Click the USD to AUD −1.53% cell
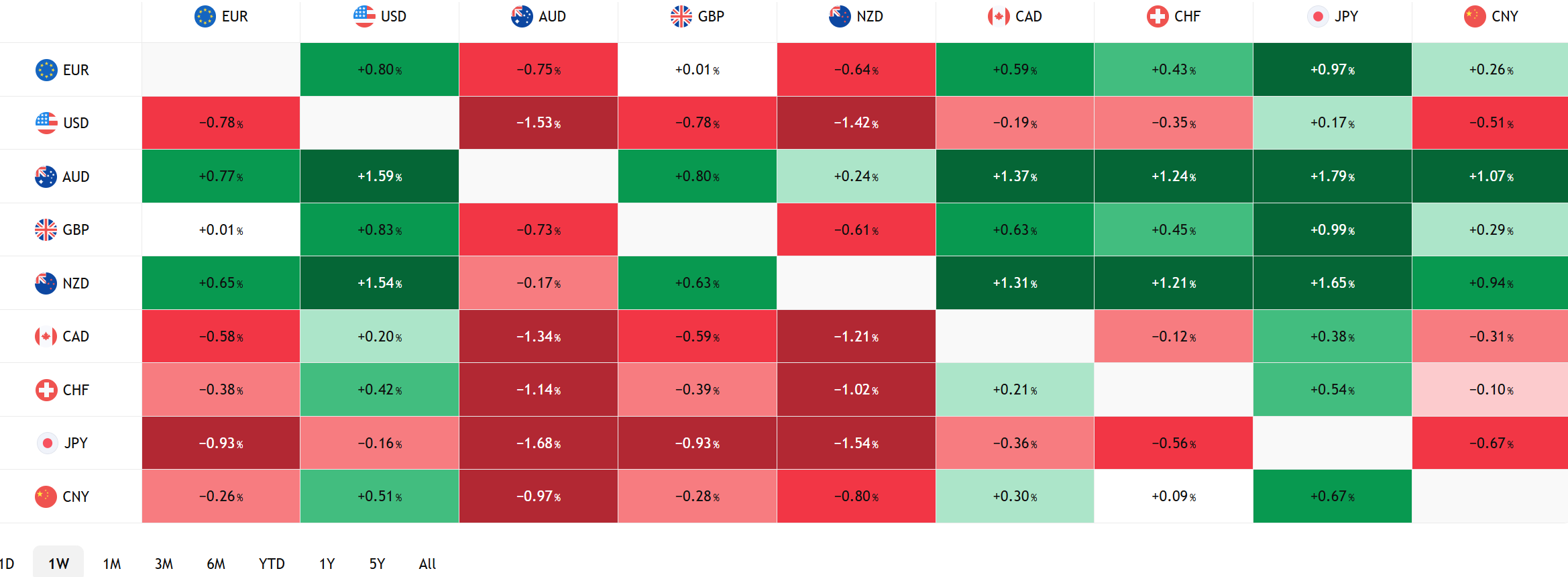1568x577 pixels. pos(538,123)
